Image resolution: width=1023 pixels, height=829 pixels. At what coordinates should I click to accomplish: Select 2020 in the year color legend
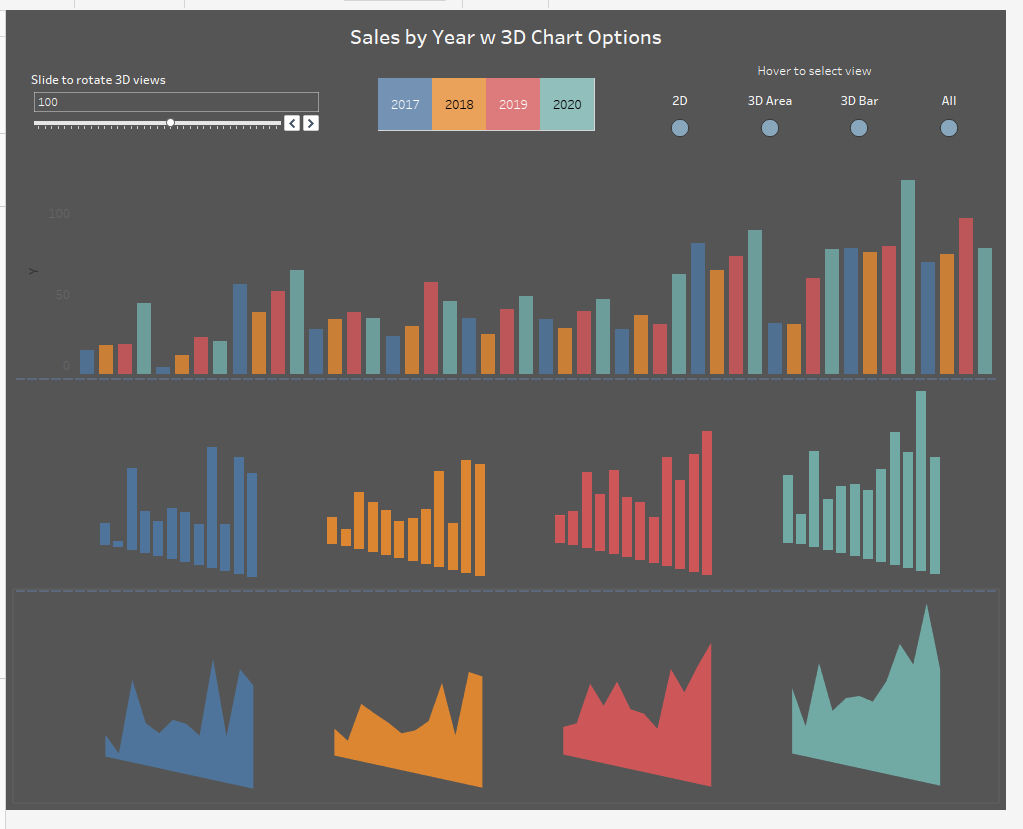click(x=567, y=103)
